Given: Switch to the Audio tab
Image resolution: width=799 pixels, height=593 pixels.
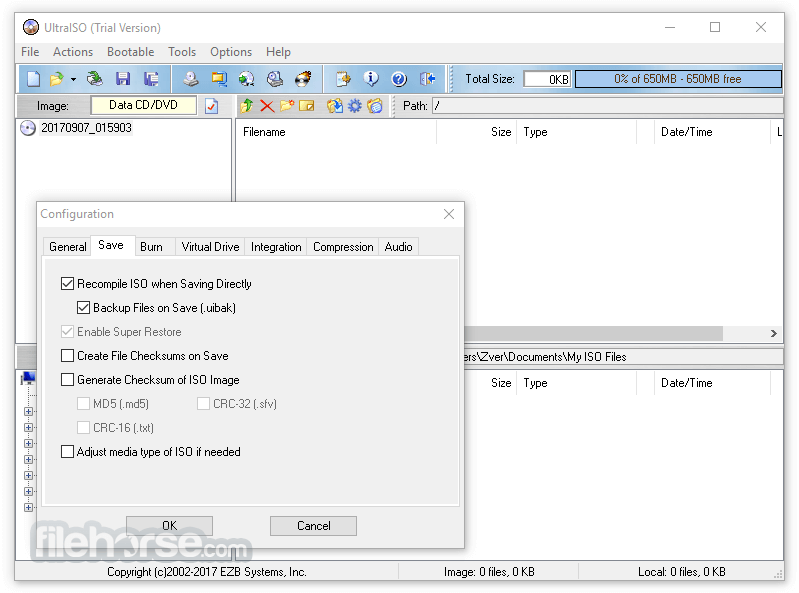Looking at the screenshot, I should click(x=398, y=247).
